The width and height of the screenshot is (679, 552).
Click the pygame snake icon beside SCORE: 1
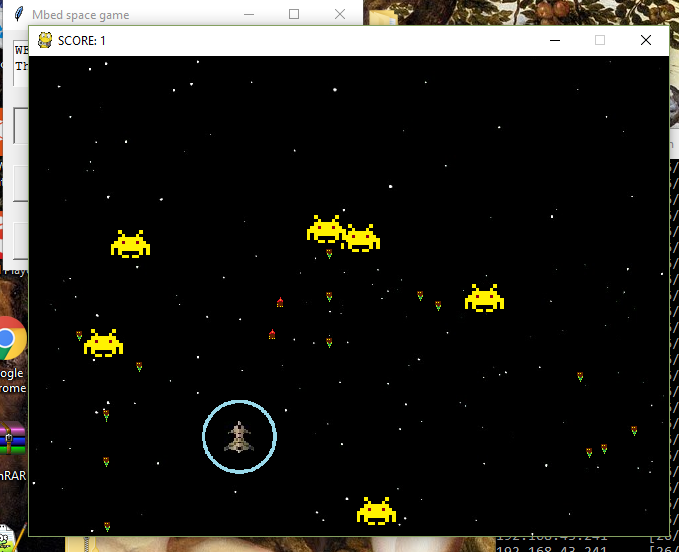45,40
